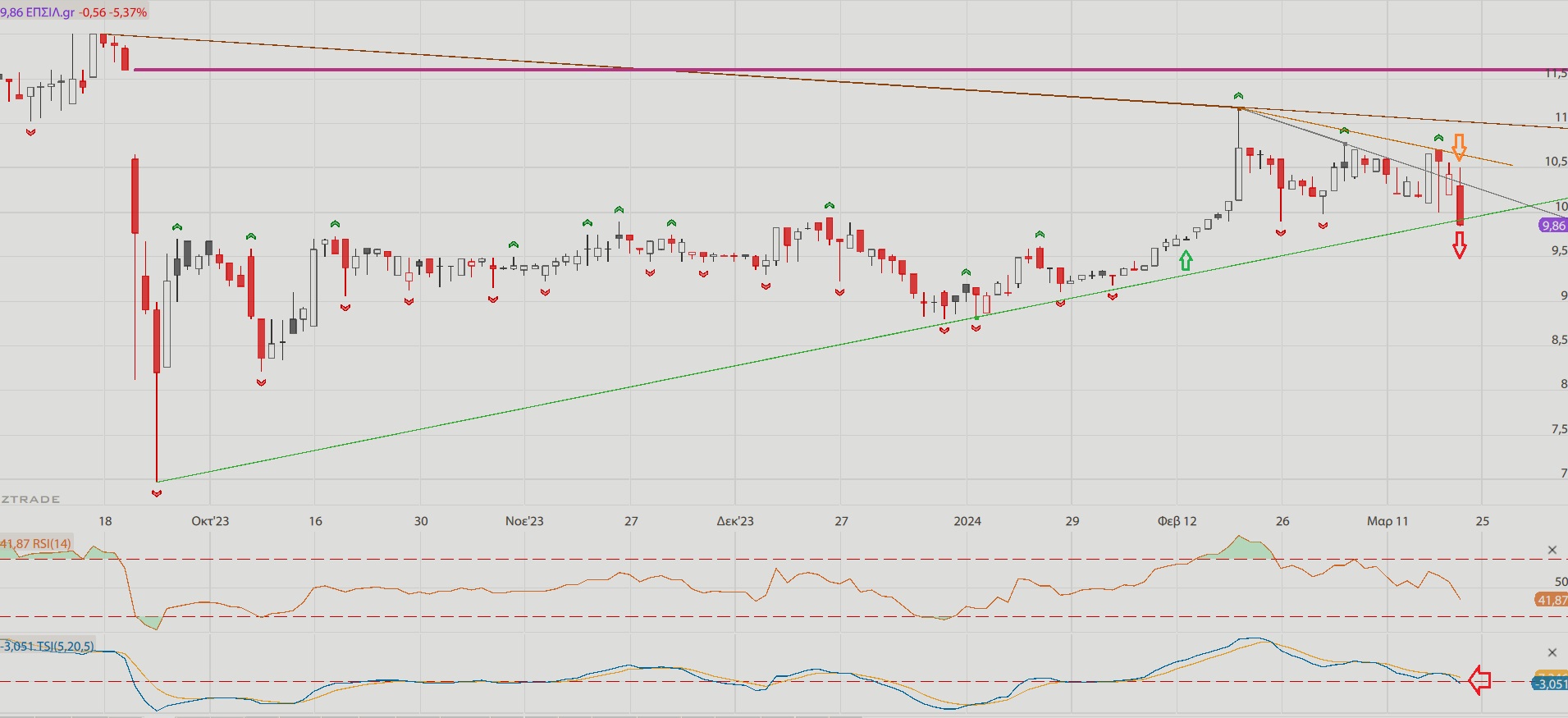This screenshot has height=718, width=1568.
Task: Click the 8,5 price axis label
Action: click(x=1558, y=340)
